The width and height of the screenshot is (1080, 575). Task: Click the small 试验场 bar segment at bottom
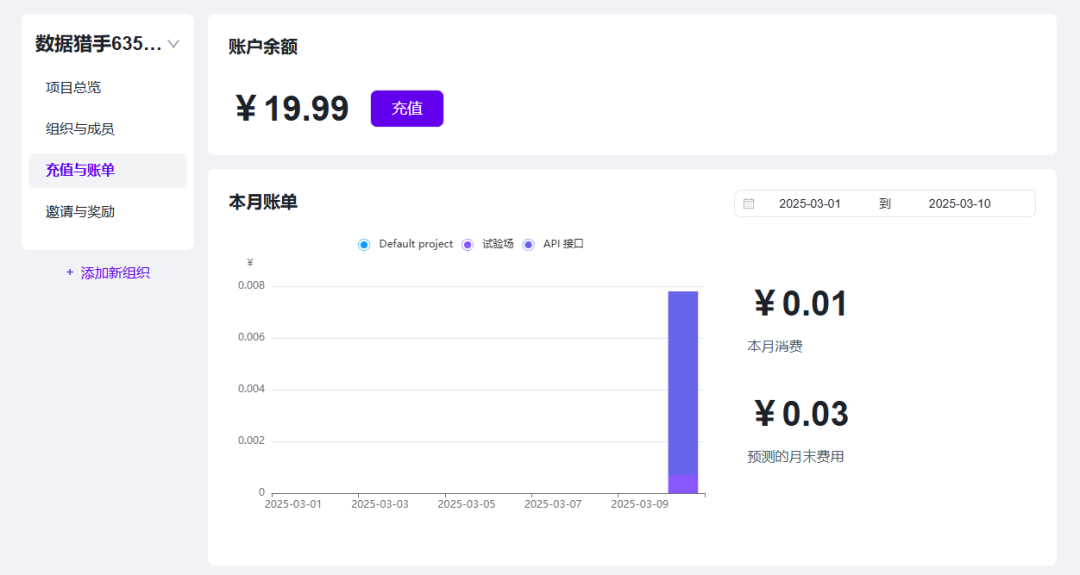683,484
